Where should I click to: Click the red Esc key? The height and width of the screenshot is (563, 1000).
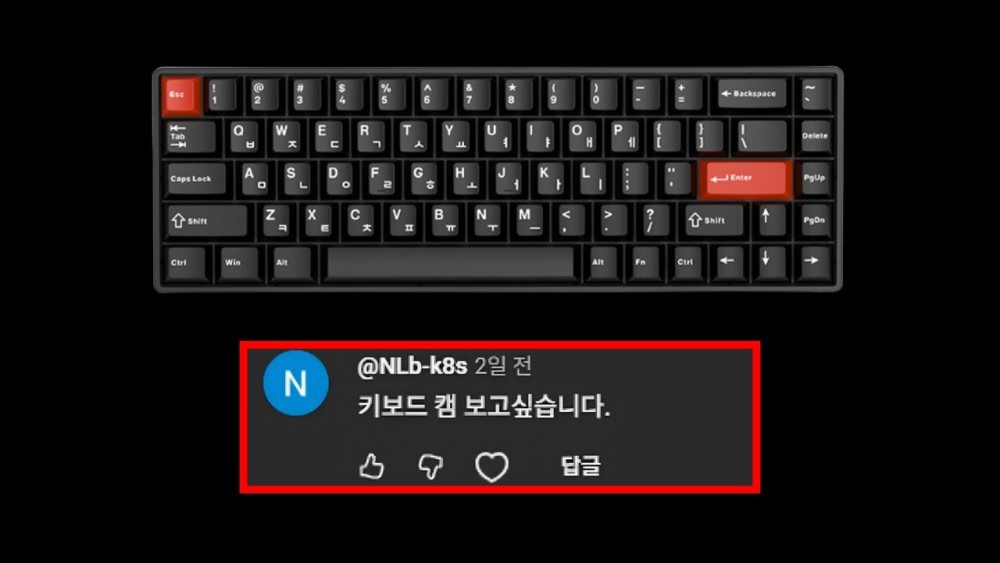[x=180, y=95]
